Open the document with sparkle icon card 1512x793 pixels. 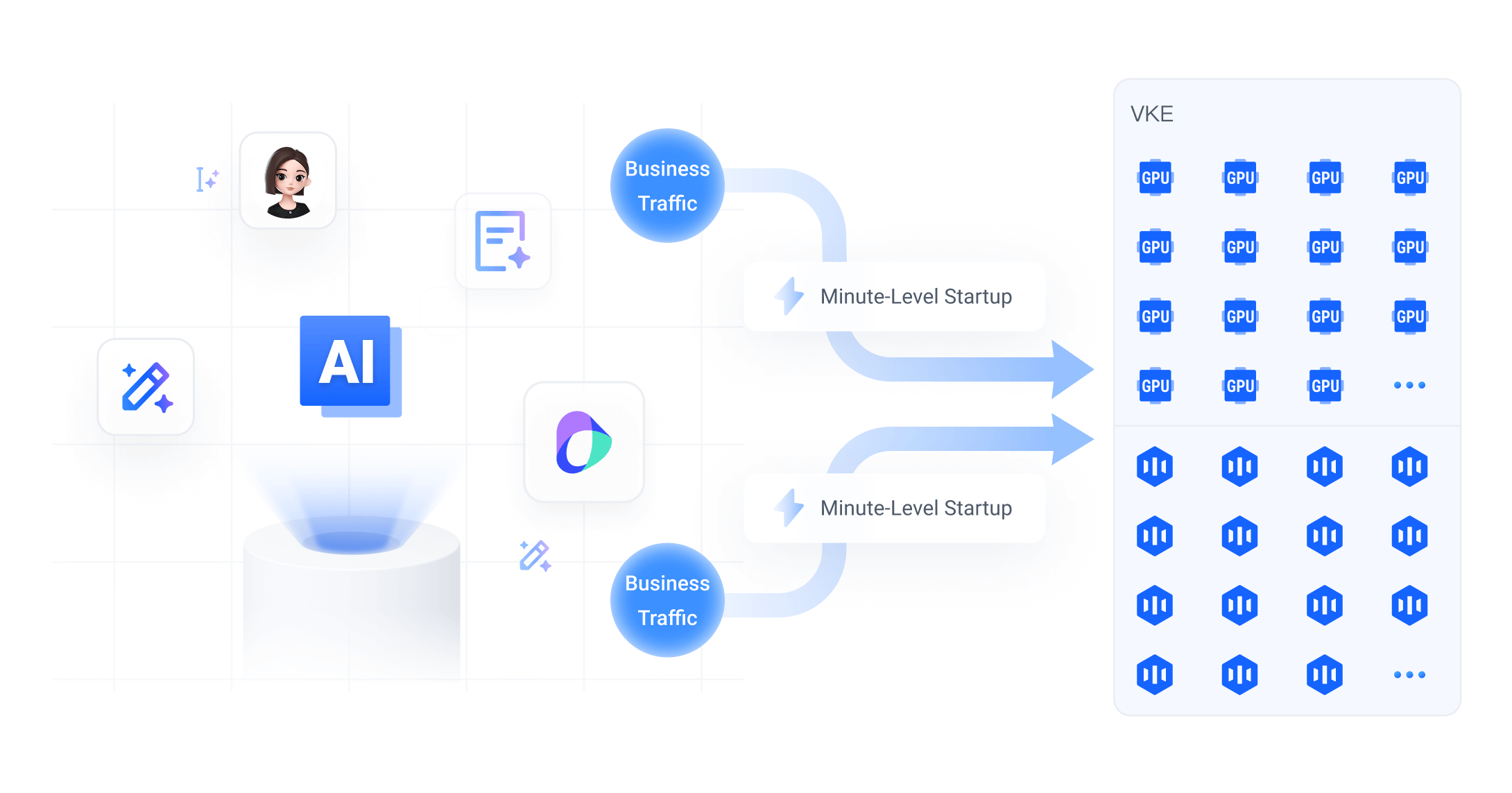click(x=503, y=241)
